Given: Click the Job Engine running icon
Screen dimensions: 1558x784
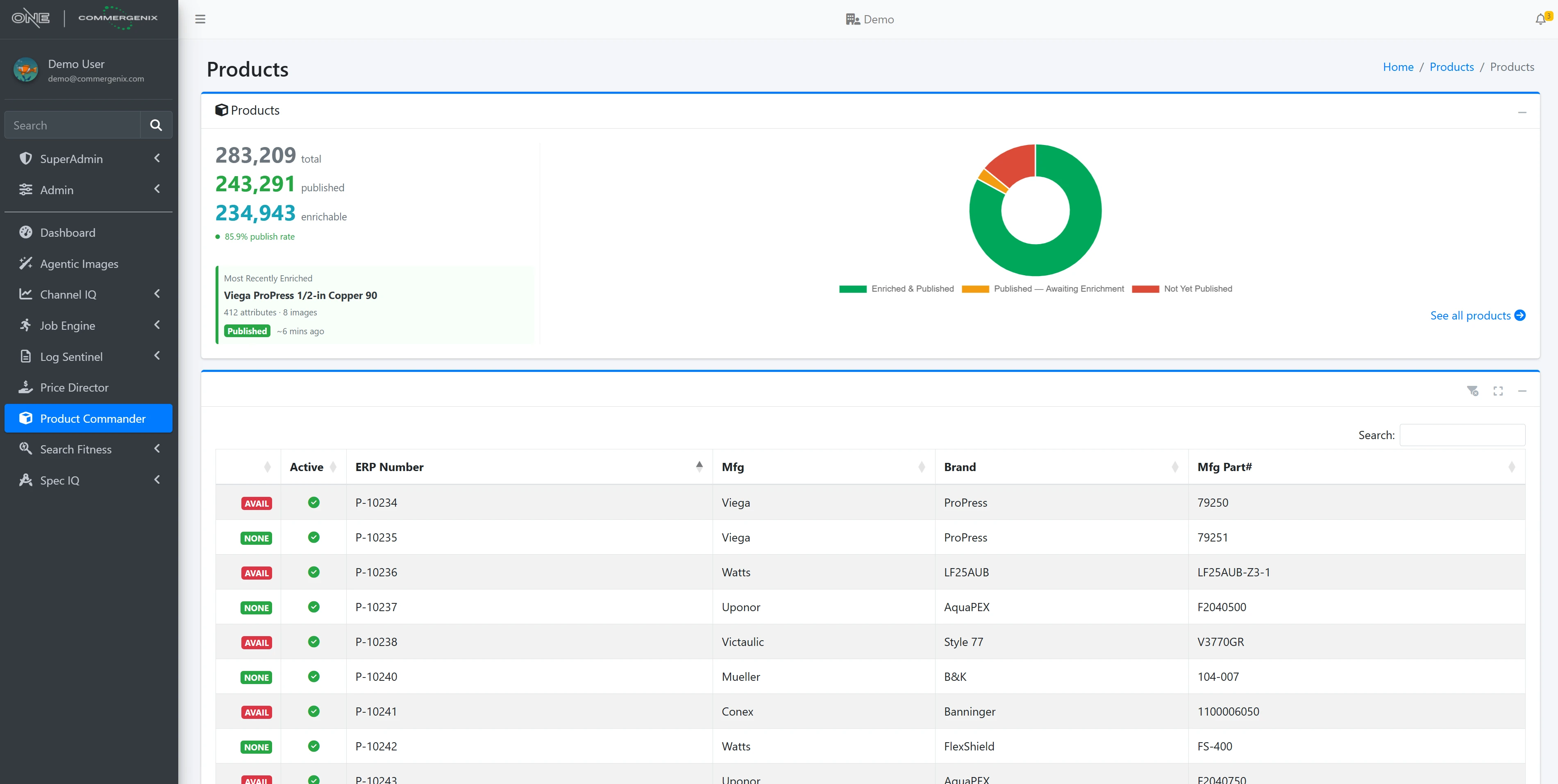Looking at the screenshot, I should point(25,325).
